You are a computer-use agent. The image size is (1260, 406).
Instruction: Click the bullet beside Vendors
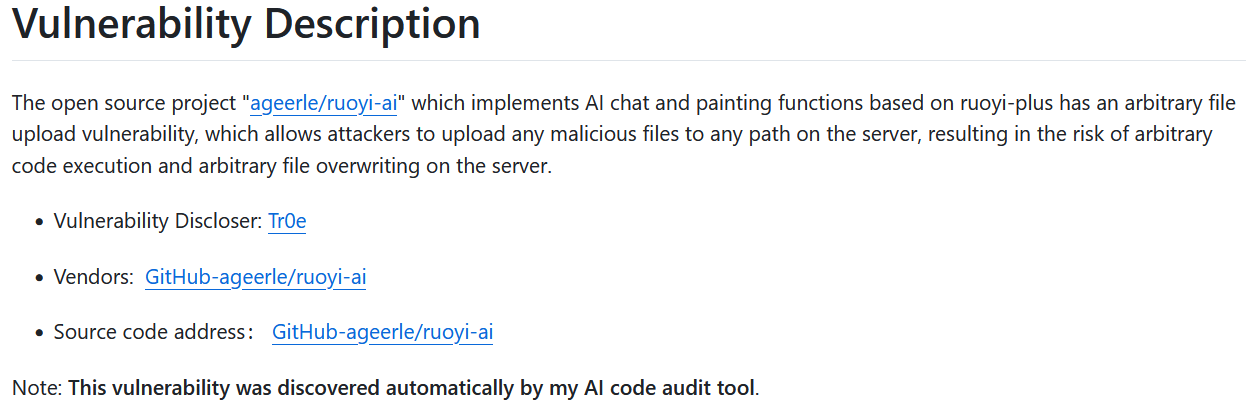pyautogui.click(x=38, y=278)
